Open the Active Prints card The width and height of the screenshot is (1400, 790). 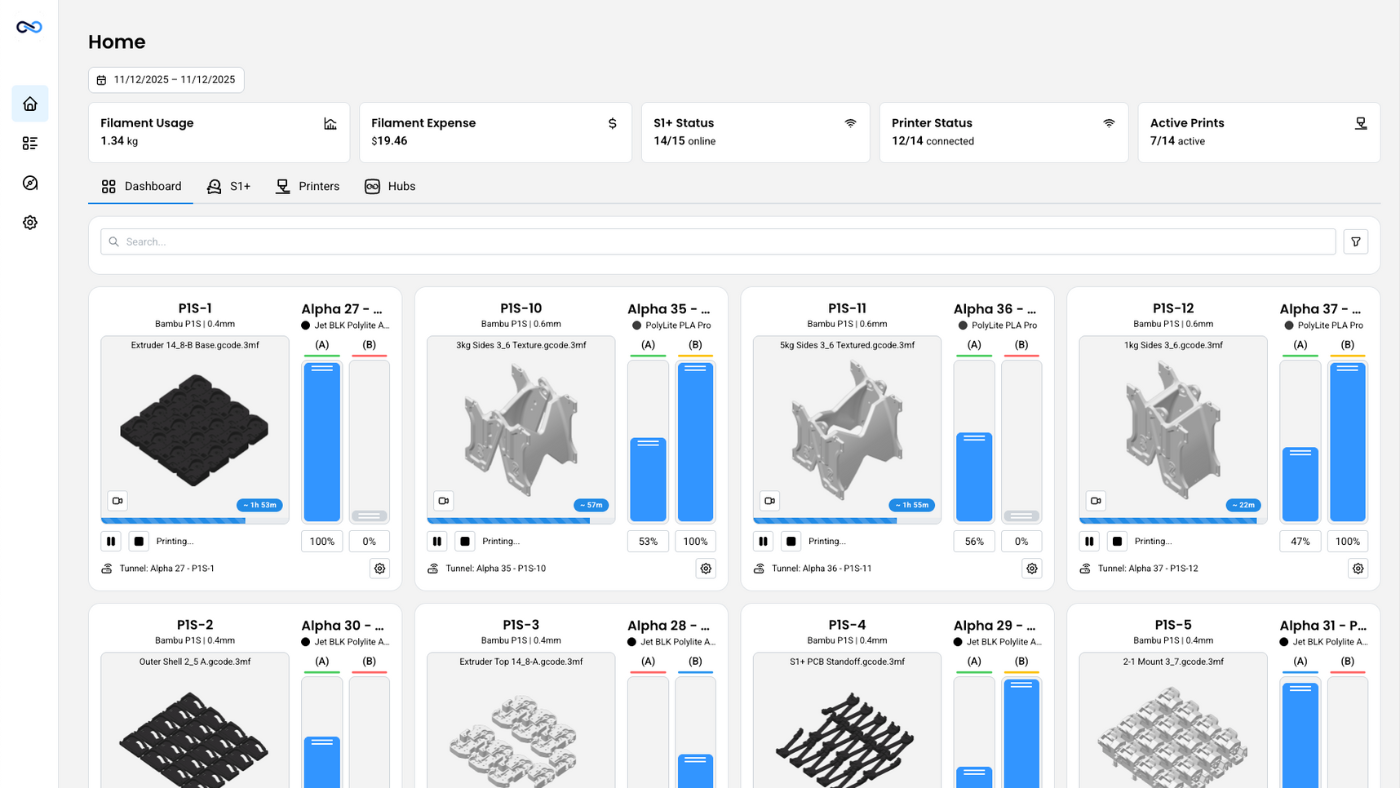click(1258, 132)
